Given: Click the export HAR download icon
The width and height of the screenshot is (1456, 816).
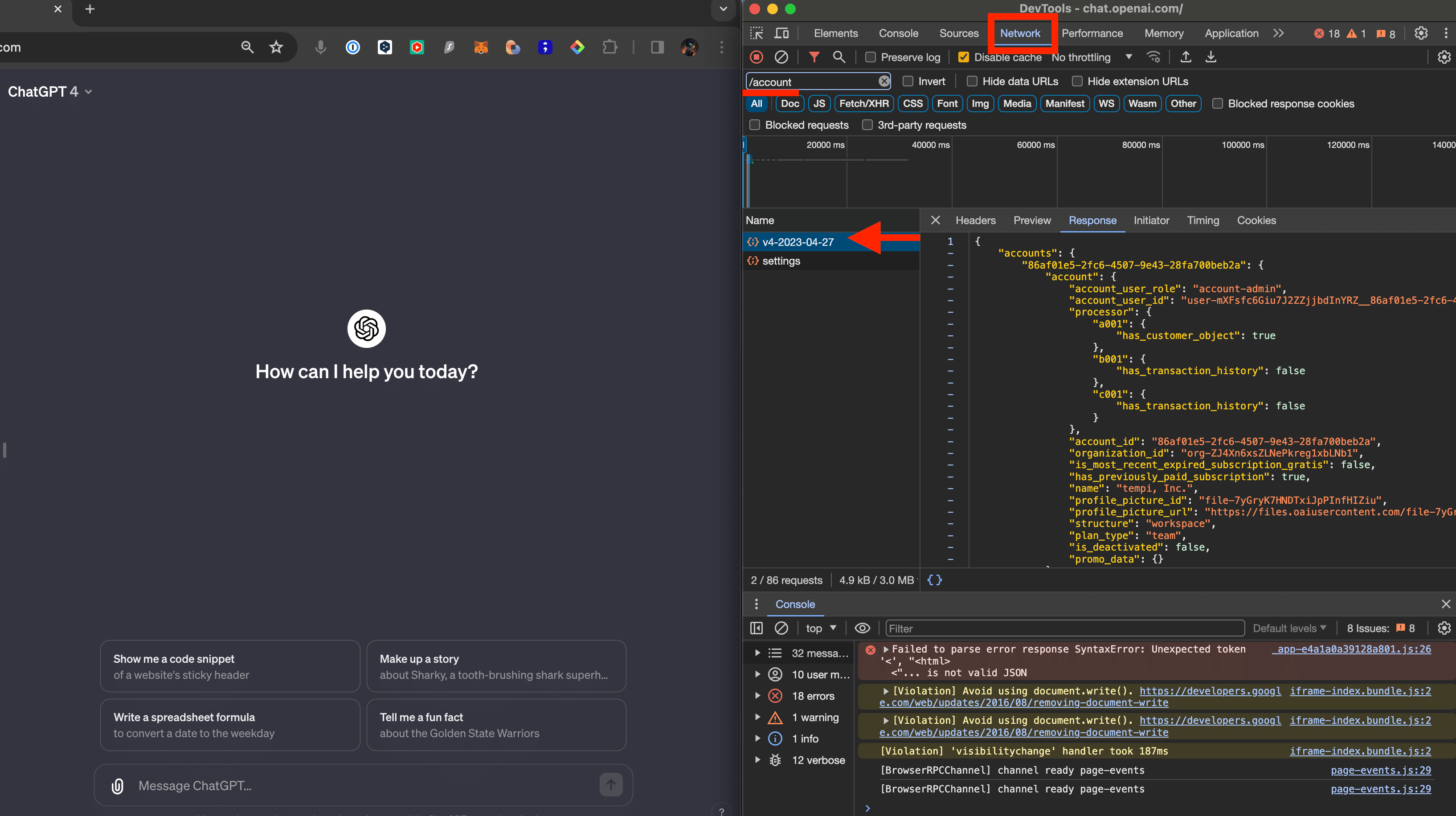Looking at the screenshot, I should click(x=1211, y=57).
